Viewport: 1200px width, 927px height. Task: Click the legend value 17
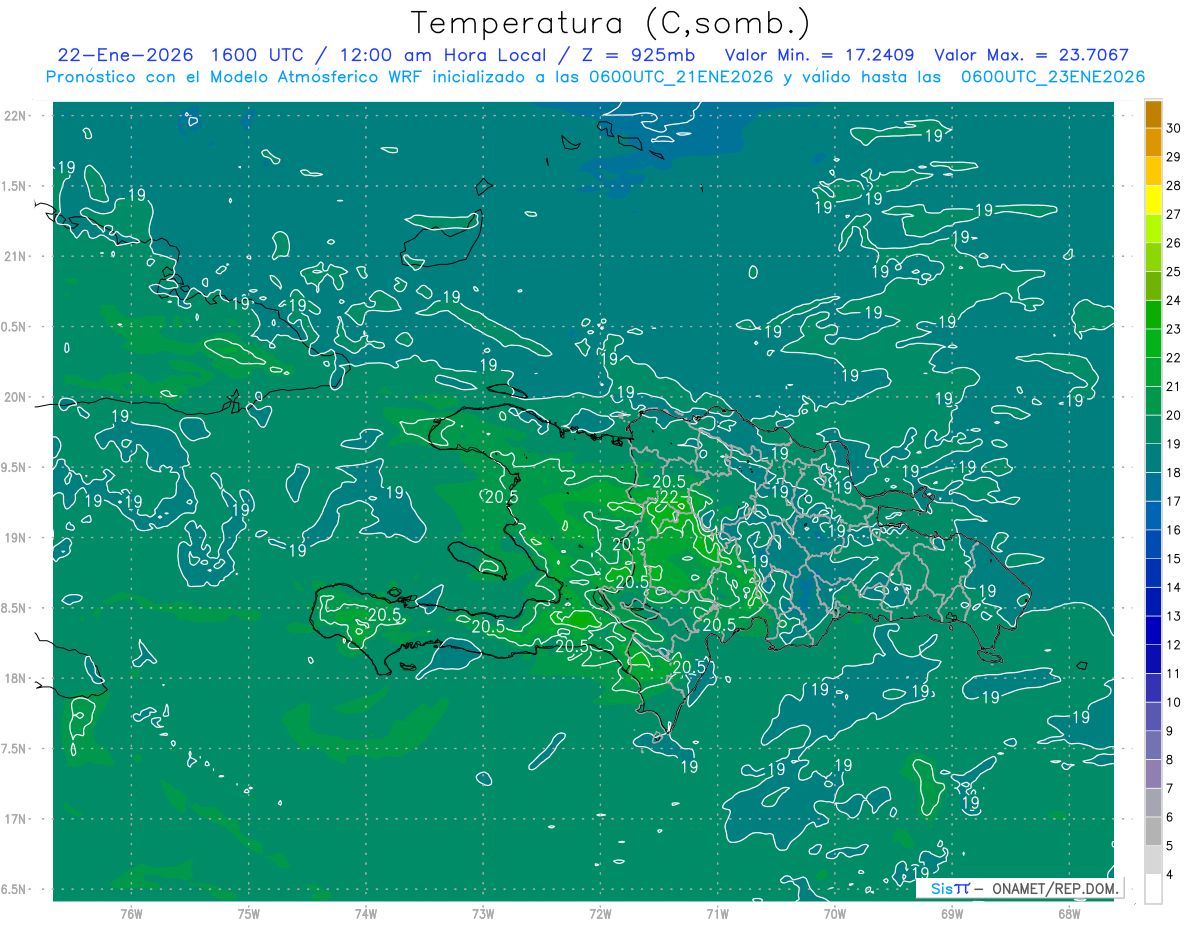pos(1174,502)
